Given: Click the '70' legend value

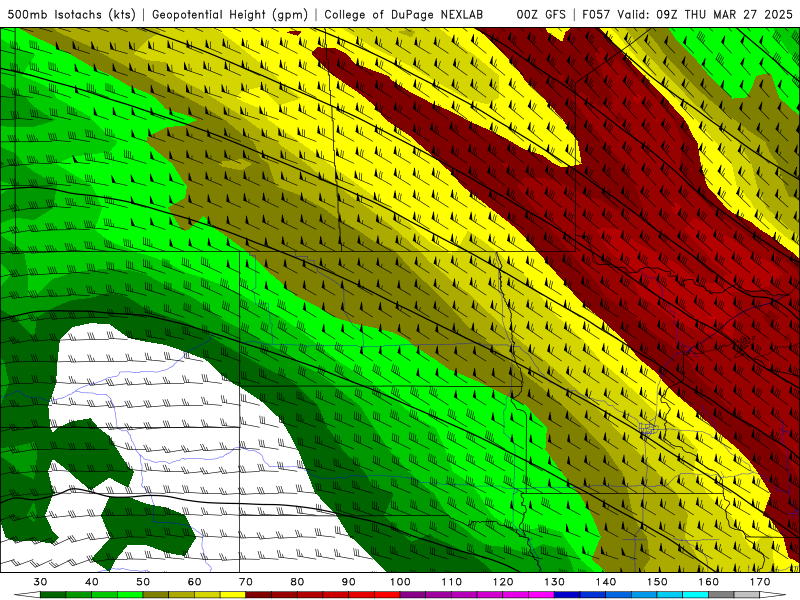Looking at the screenshot, I should (246, 582).
